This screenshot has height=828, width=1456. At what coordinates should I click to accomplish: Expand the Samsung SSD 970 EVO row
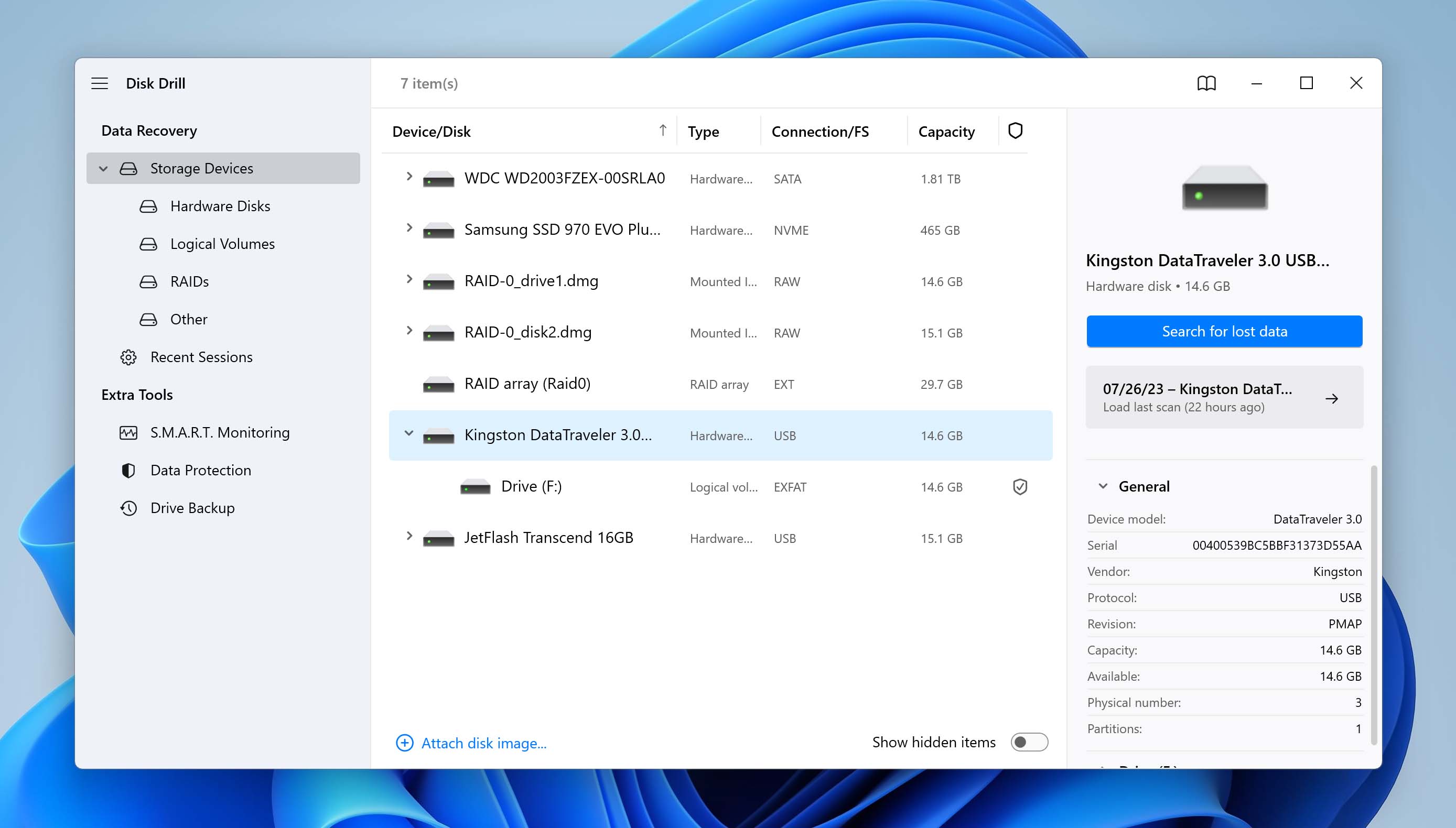(x=408, y=227)
